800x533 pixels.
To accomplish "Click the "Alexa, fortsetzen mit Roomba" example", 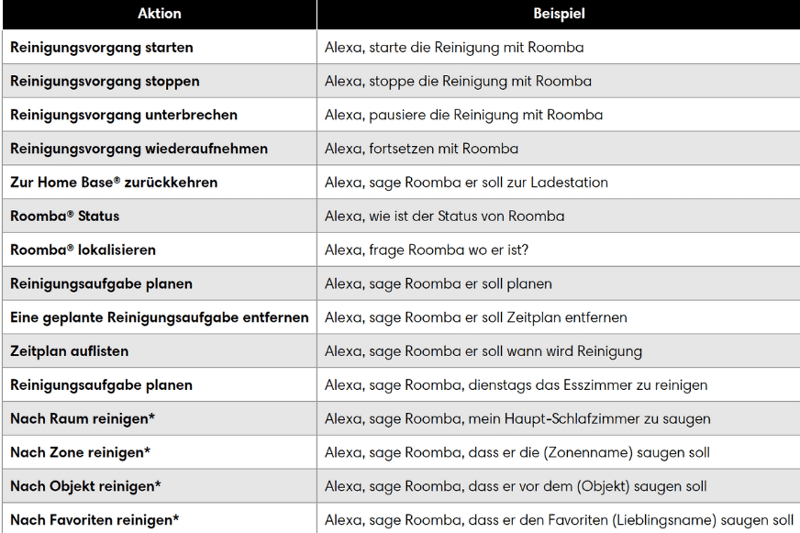I will tap(421, 149).
